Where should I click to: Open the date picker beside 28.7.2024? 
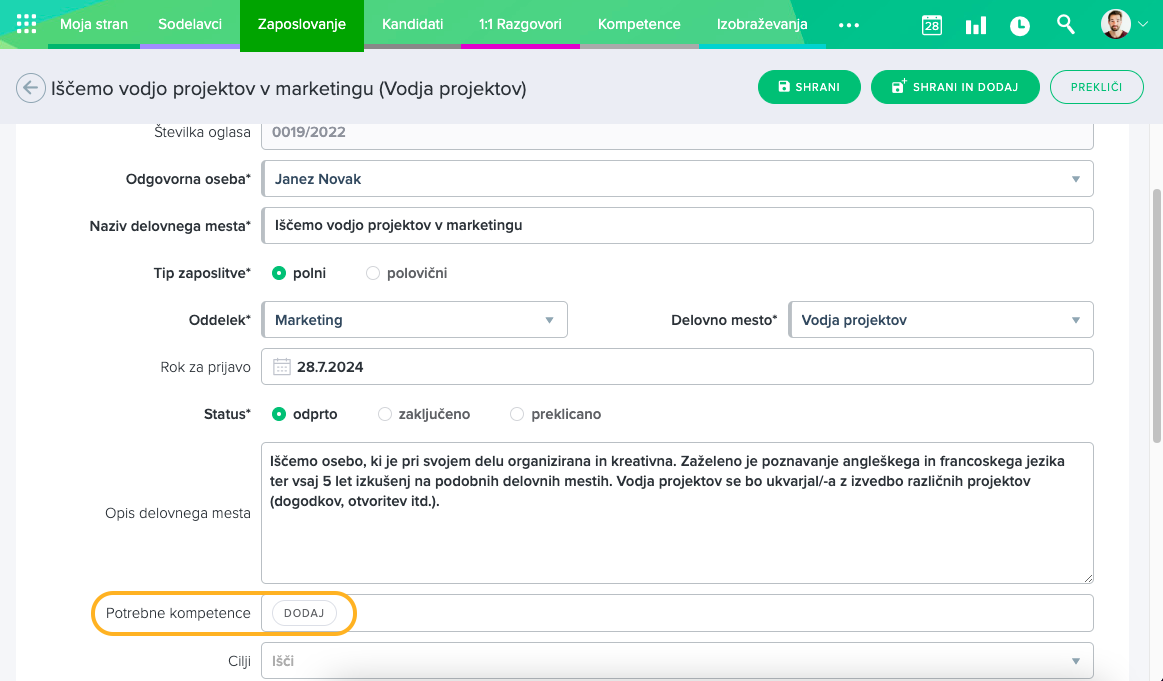281,366
